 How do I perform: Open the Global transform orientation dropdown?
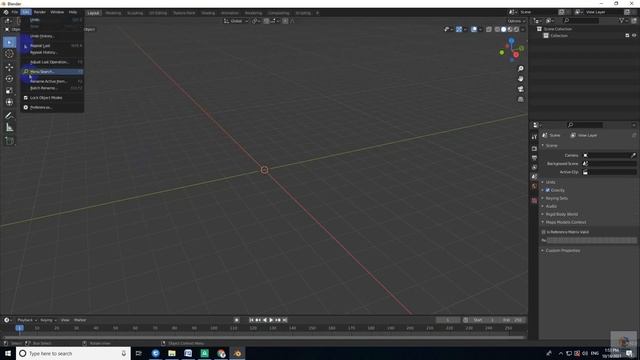pos(236,21)
